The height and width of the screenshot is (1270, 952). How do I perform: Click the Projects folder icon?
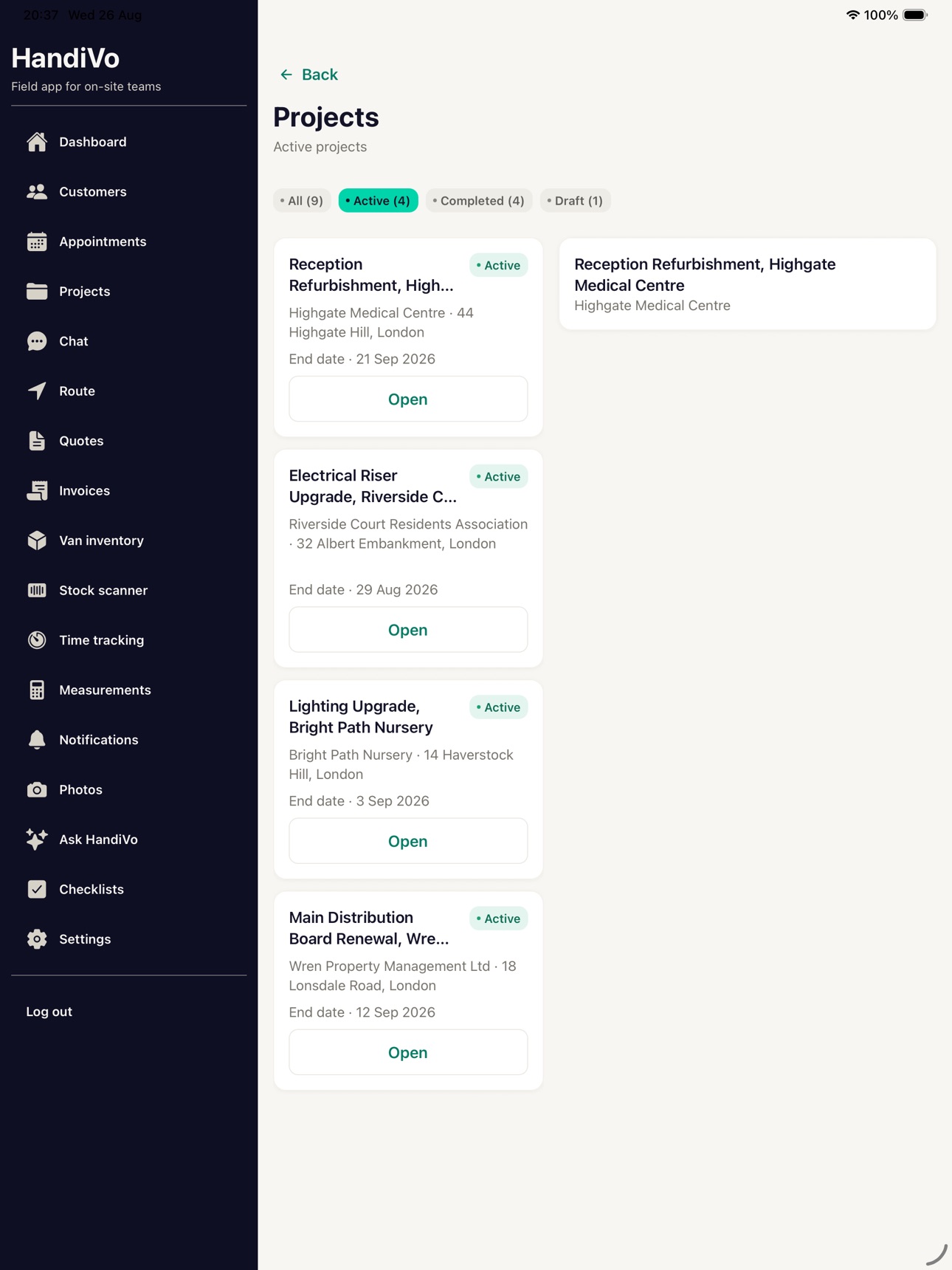click(x=37, y=292)
